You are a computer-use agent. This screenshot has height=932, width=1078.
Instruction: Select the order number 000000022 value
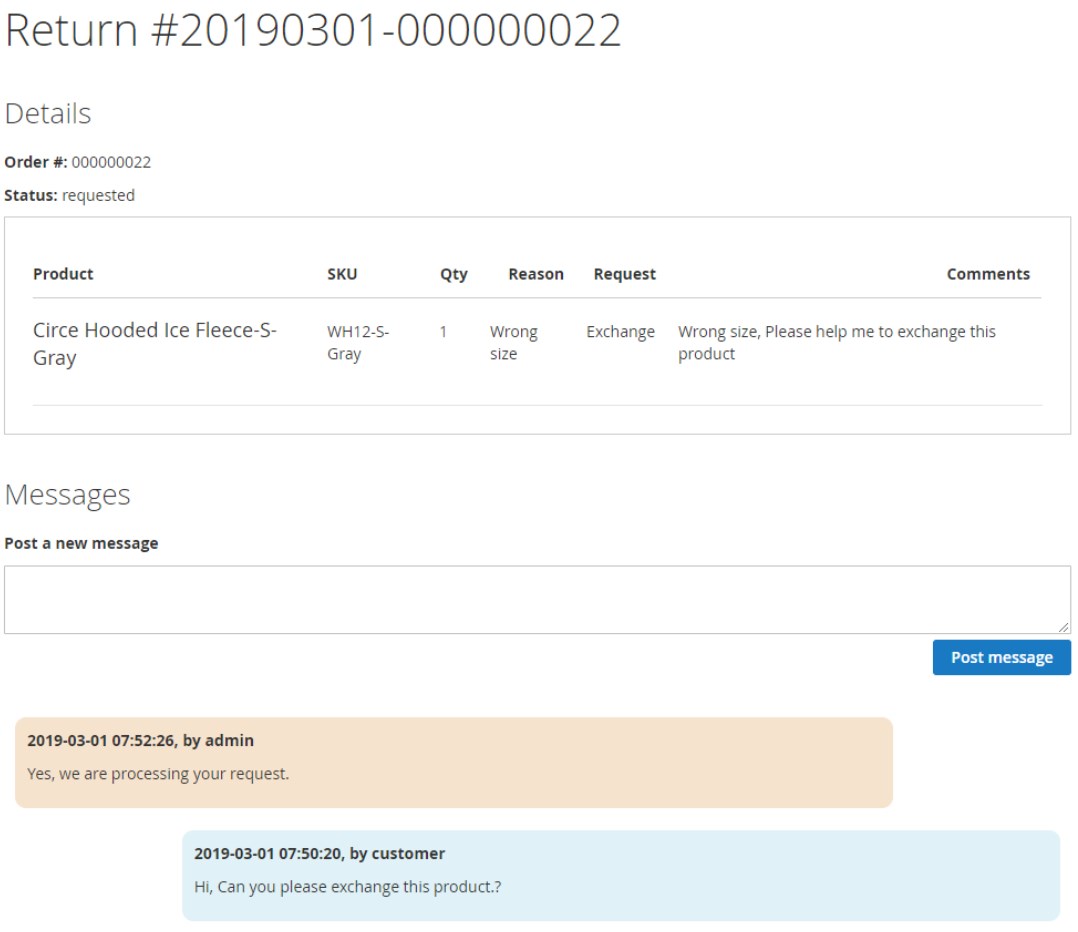tap(111, 162)
